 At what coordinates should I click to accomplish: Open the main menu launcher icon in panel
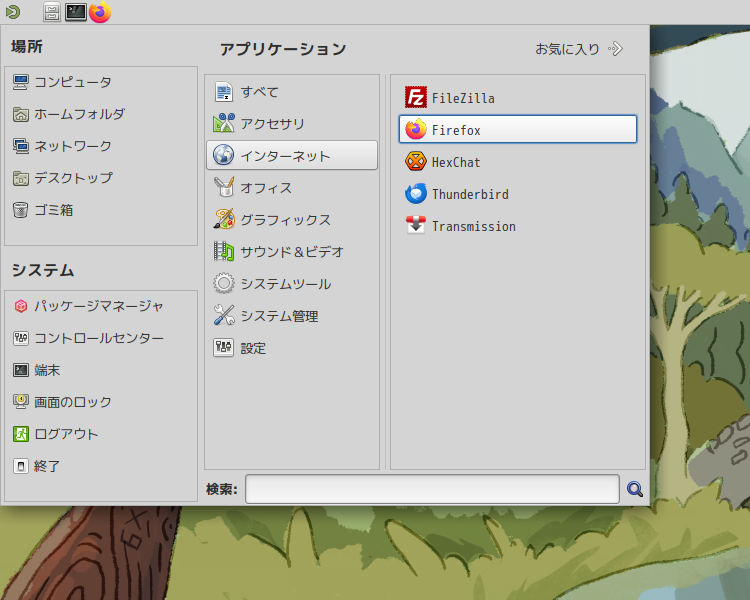click(13, 12)
